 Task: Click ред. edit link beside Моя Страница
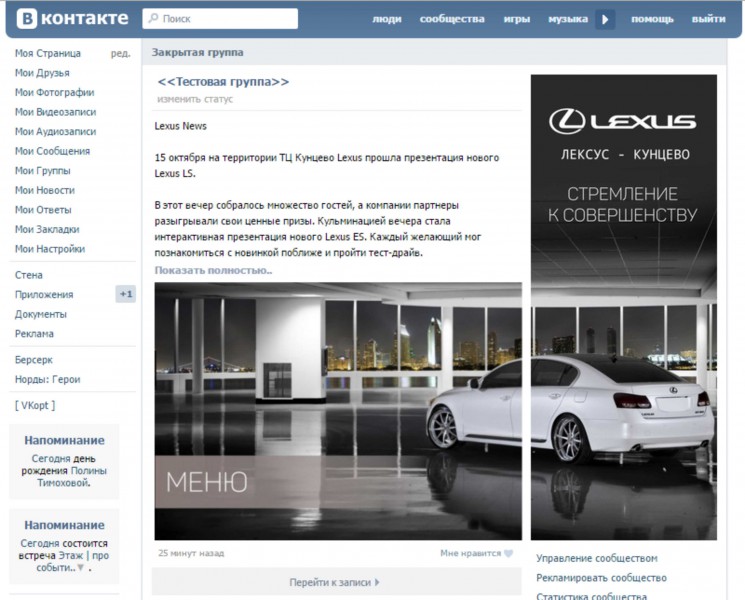tap(121, 53)
